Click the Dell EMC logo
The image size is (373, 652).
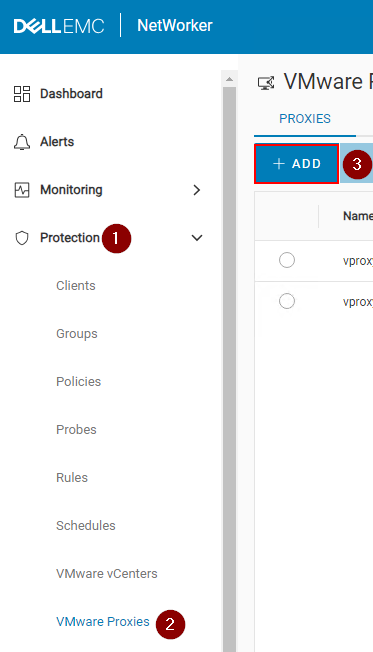coord(59,26)
